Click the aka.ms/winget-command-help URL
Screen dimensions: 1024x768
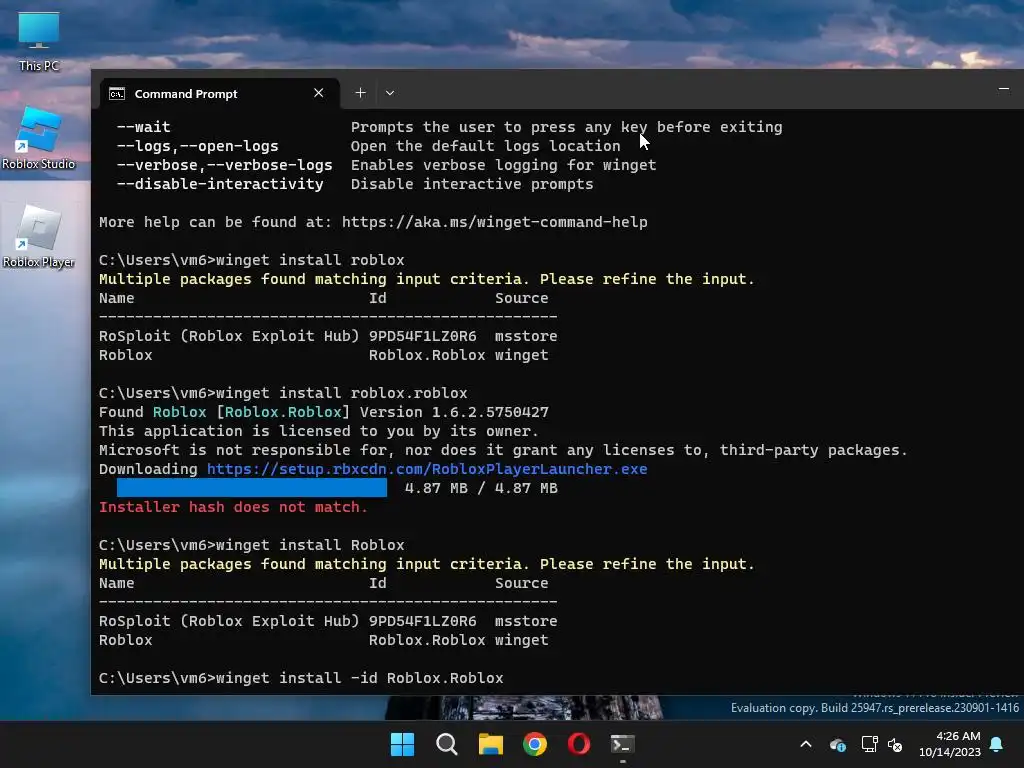(x=494, y=222)
